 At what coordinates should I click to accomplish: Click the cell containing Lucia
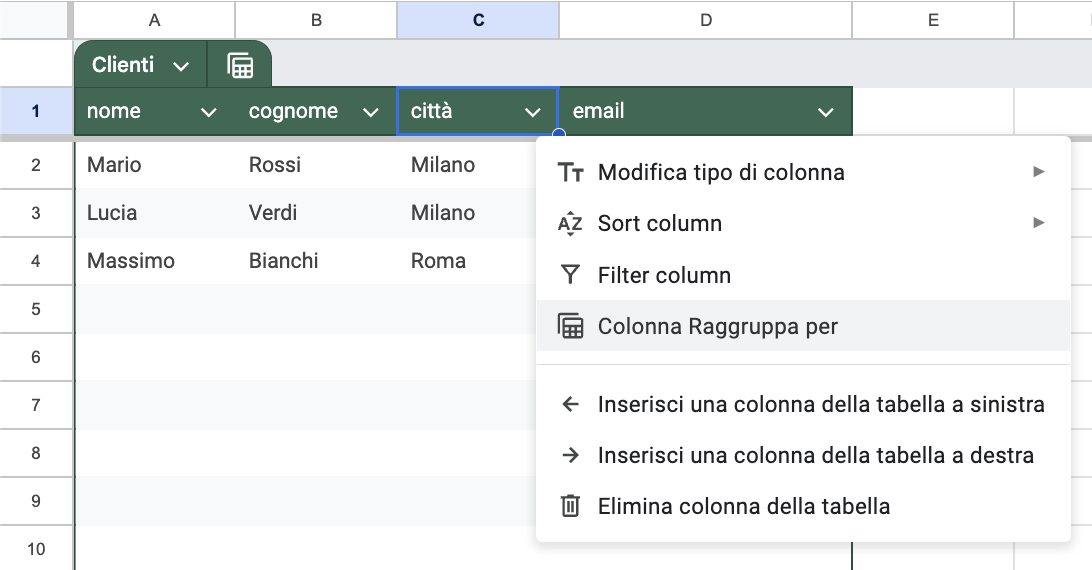(x=155, y=213)
